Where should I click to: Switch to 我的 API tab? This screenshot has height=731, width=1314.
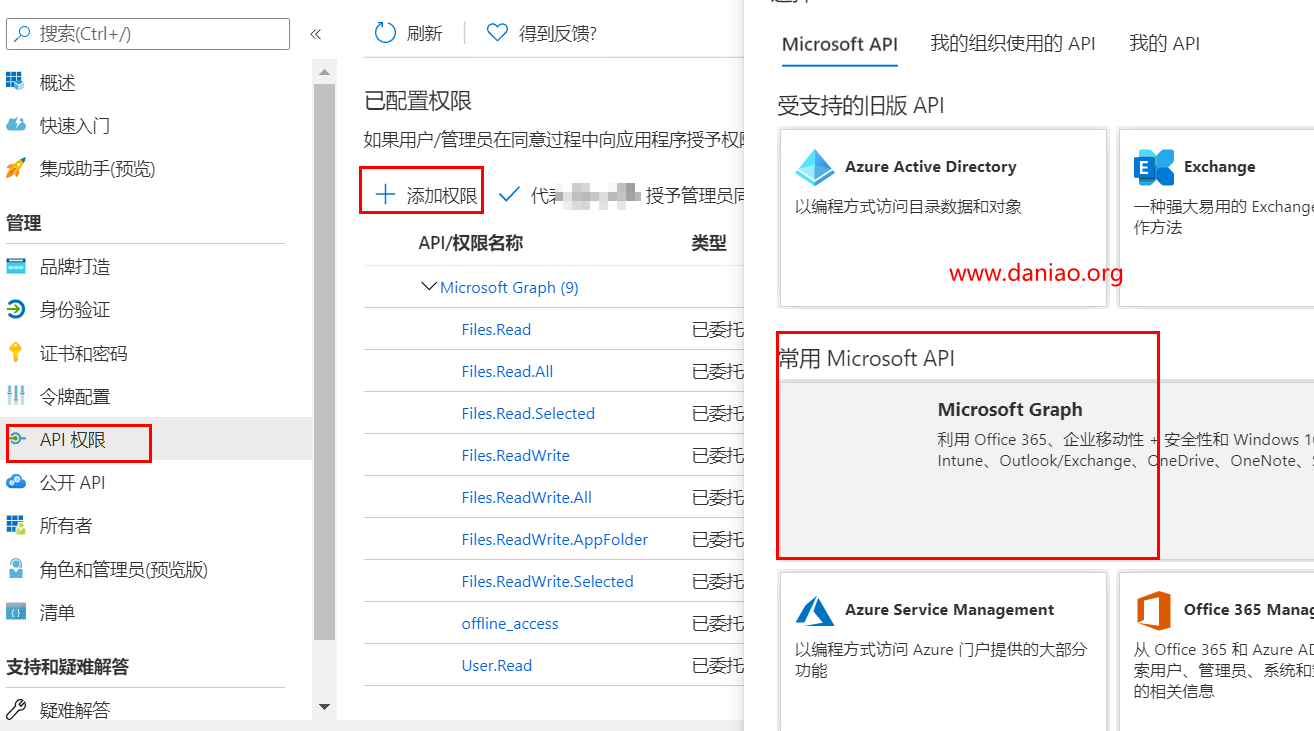coord(1164,43)
